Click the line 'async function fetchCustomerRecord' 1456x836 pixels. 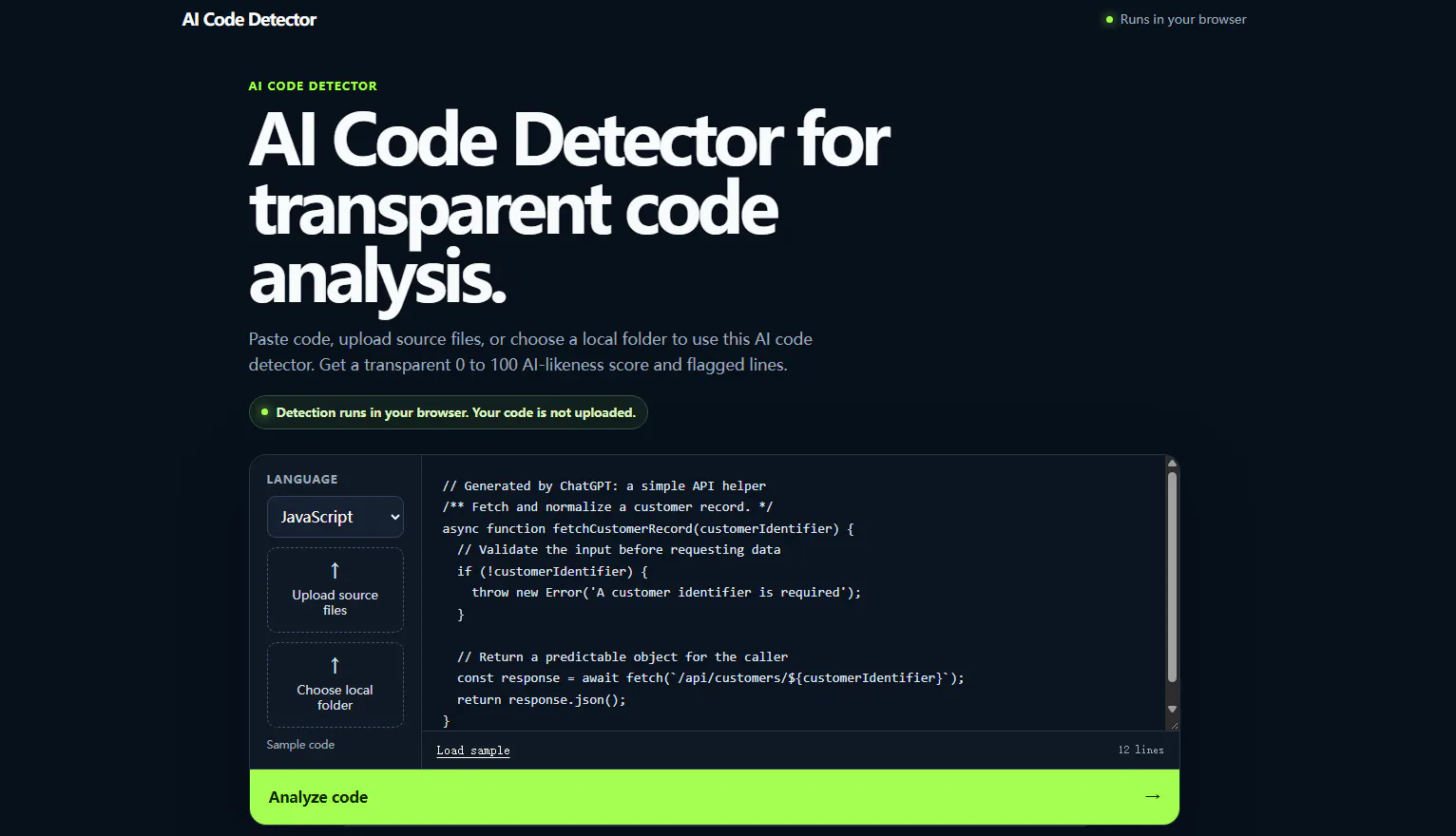648,529
